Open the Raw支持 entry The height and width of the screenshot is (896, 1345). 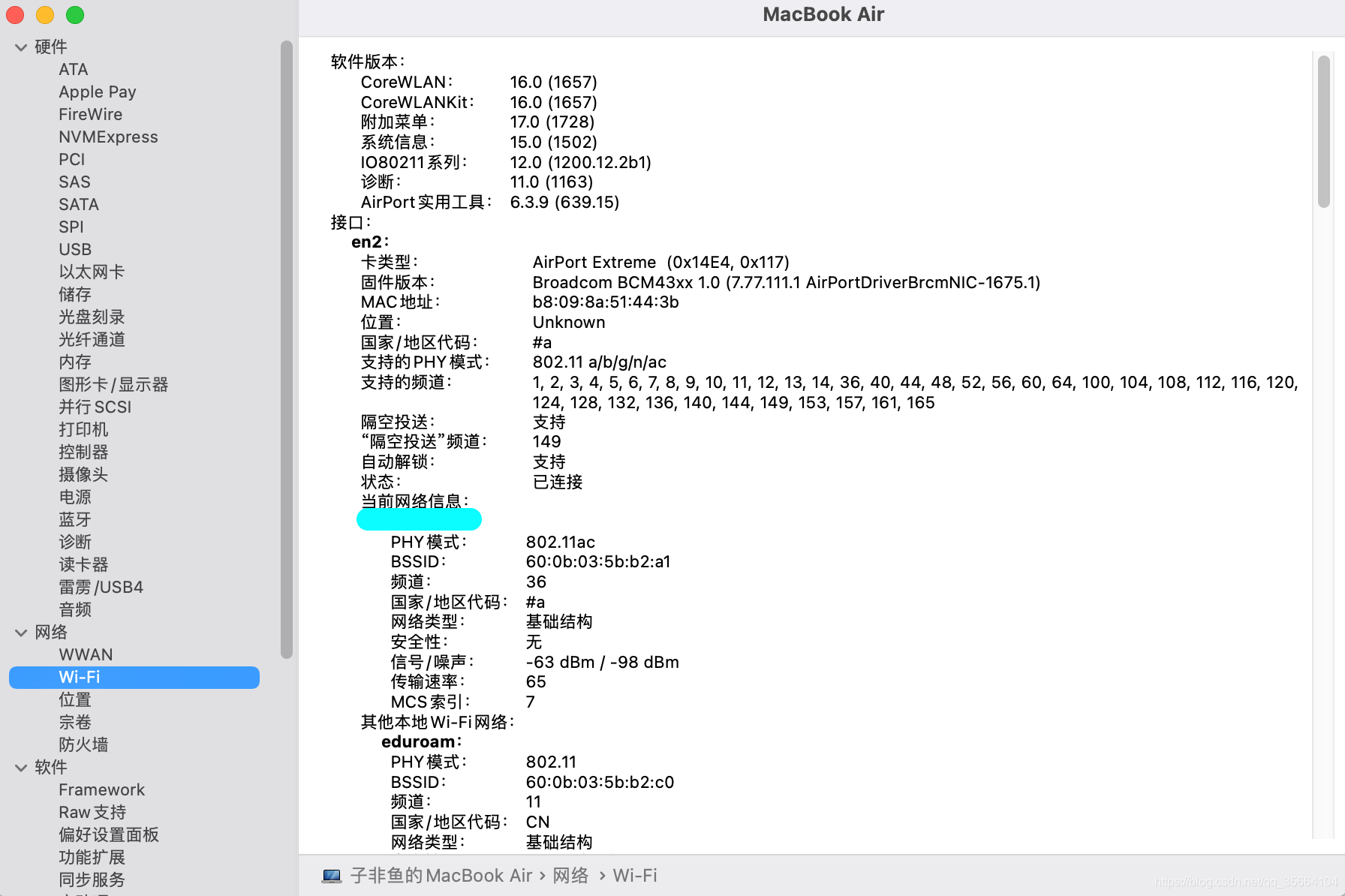tap(92, 813)
